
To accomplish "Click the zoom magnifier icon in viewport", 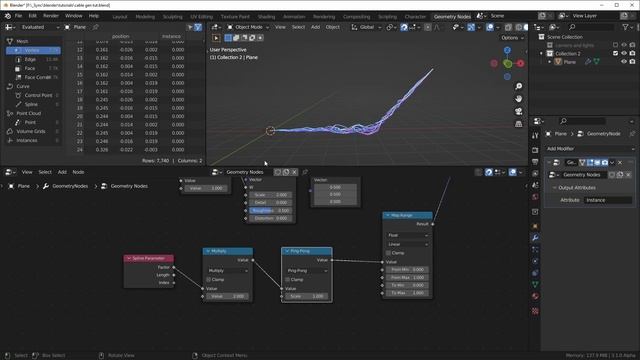I will point(518,86).
